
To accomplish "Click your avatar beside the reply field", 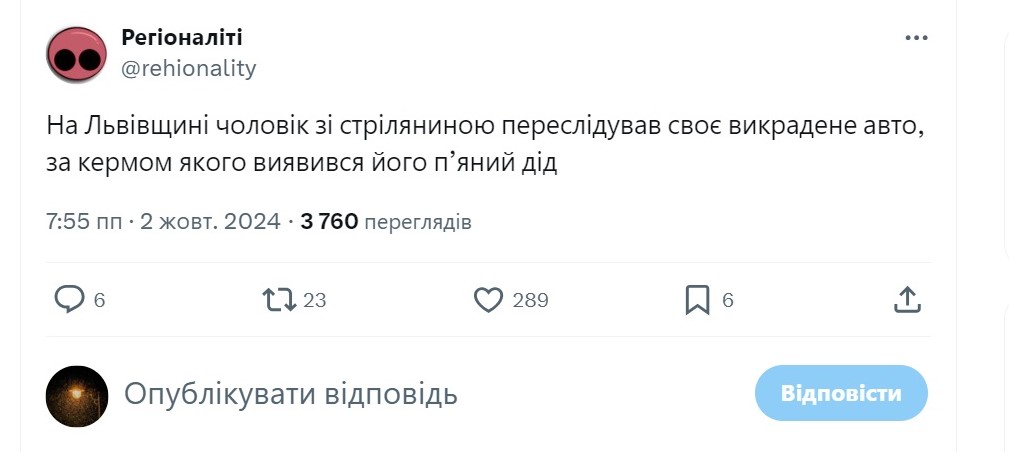I will (77, 396).
